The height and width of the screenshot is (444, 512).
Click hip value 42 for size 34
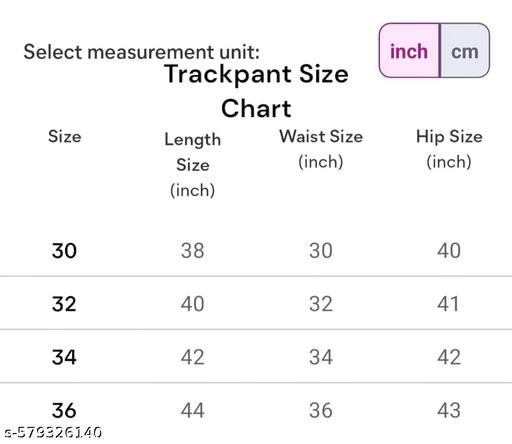click(x=449, y=357)
